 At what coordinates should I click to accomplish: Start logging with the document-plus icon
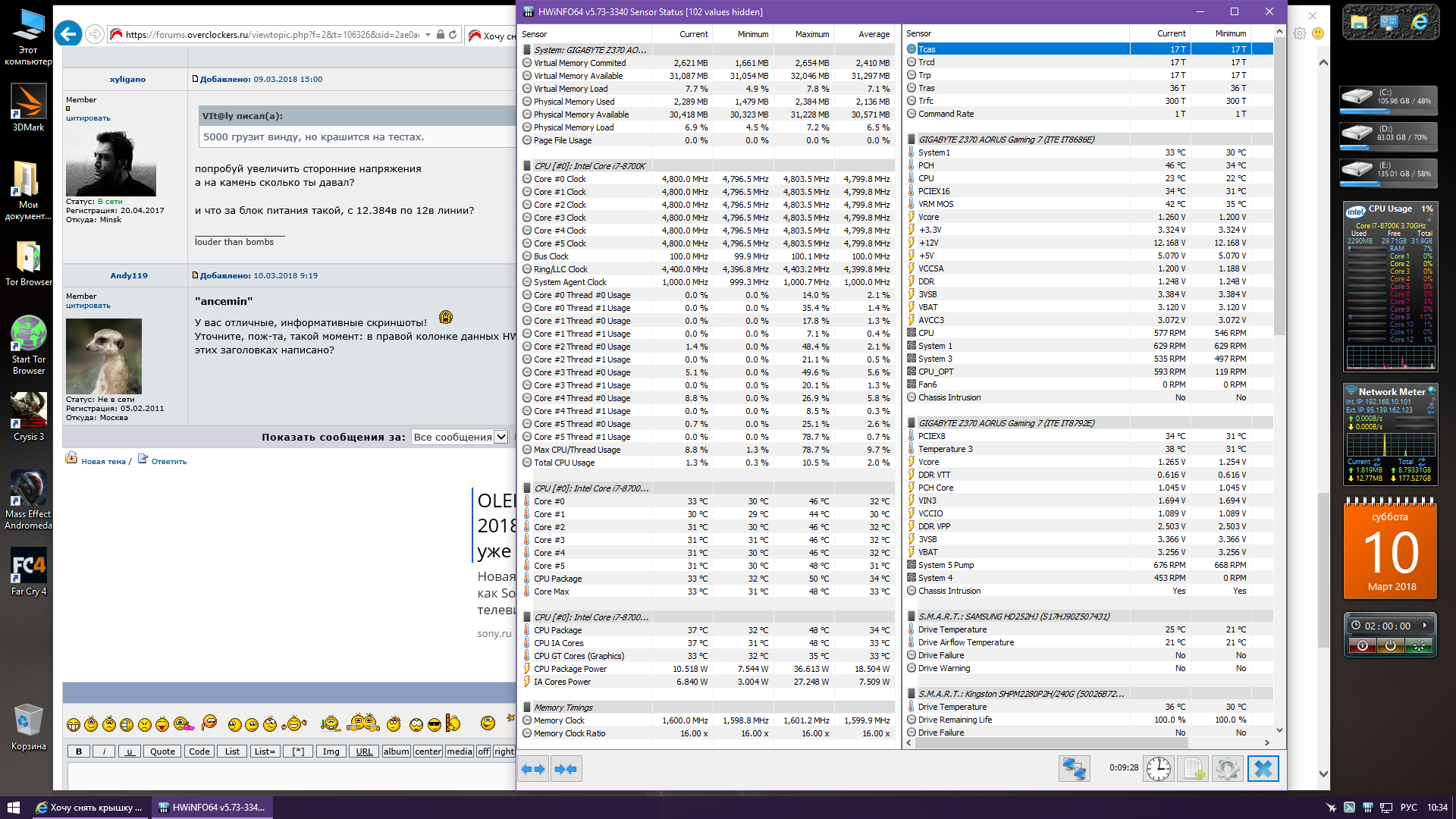click(x=1194, y=768)
